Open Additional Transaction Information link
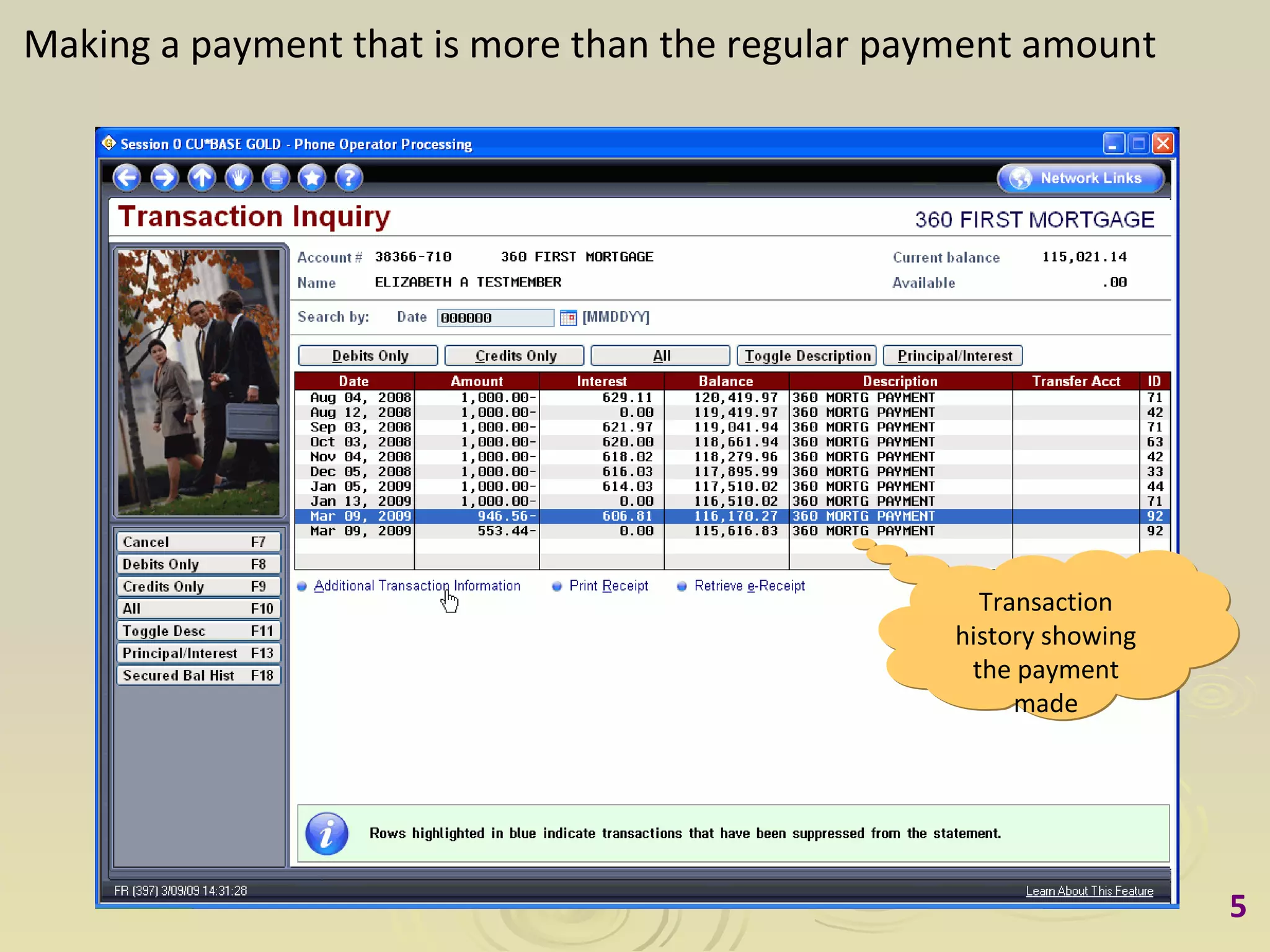 click(x=417, y=586)
